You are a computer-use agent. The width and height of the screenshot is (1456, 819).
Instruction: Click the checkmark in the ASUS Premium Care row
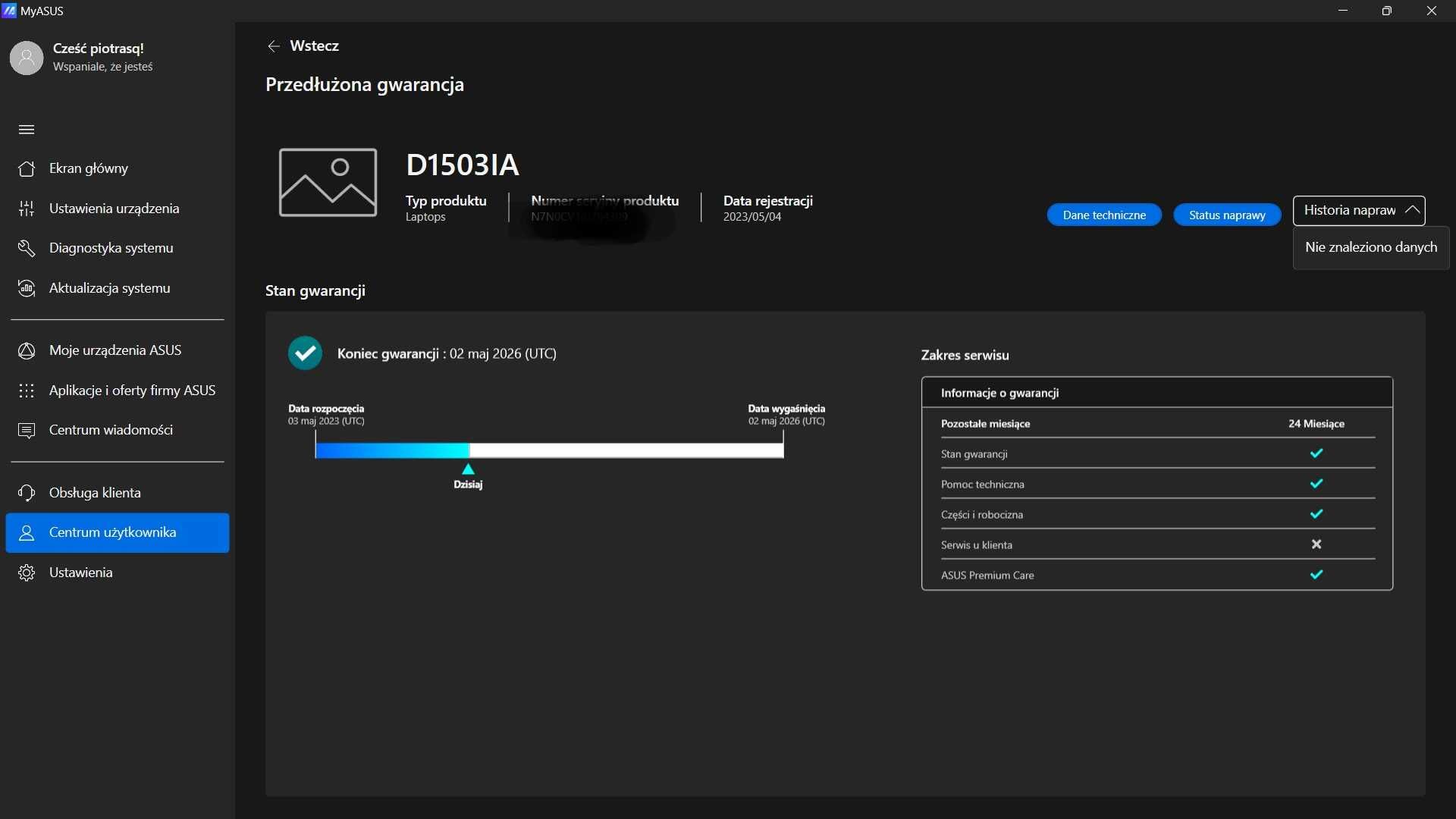tap(1316, 575)
